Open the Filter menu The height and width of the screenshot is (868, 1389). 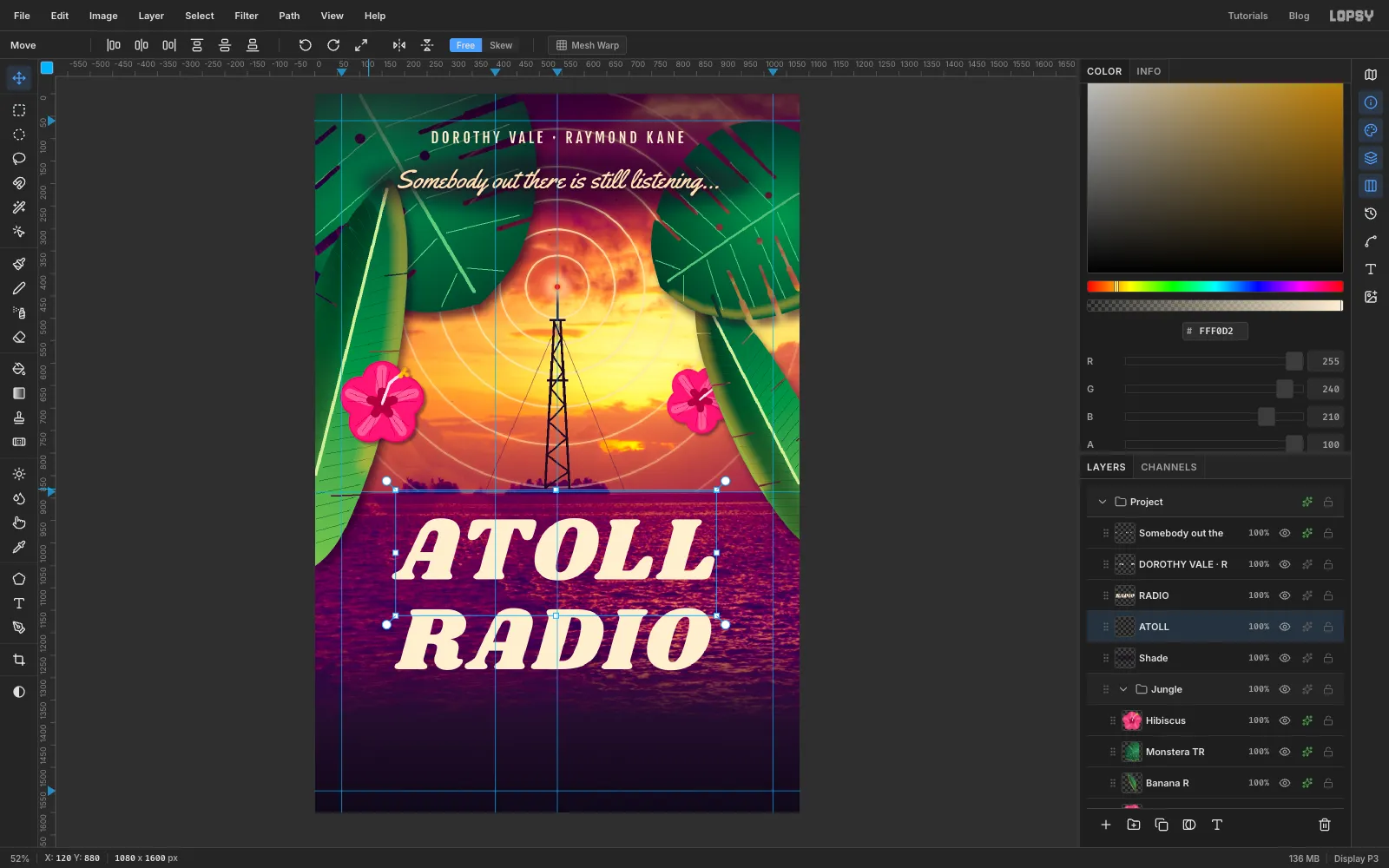pos(247,16)
